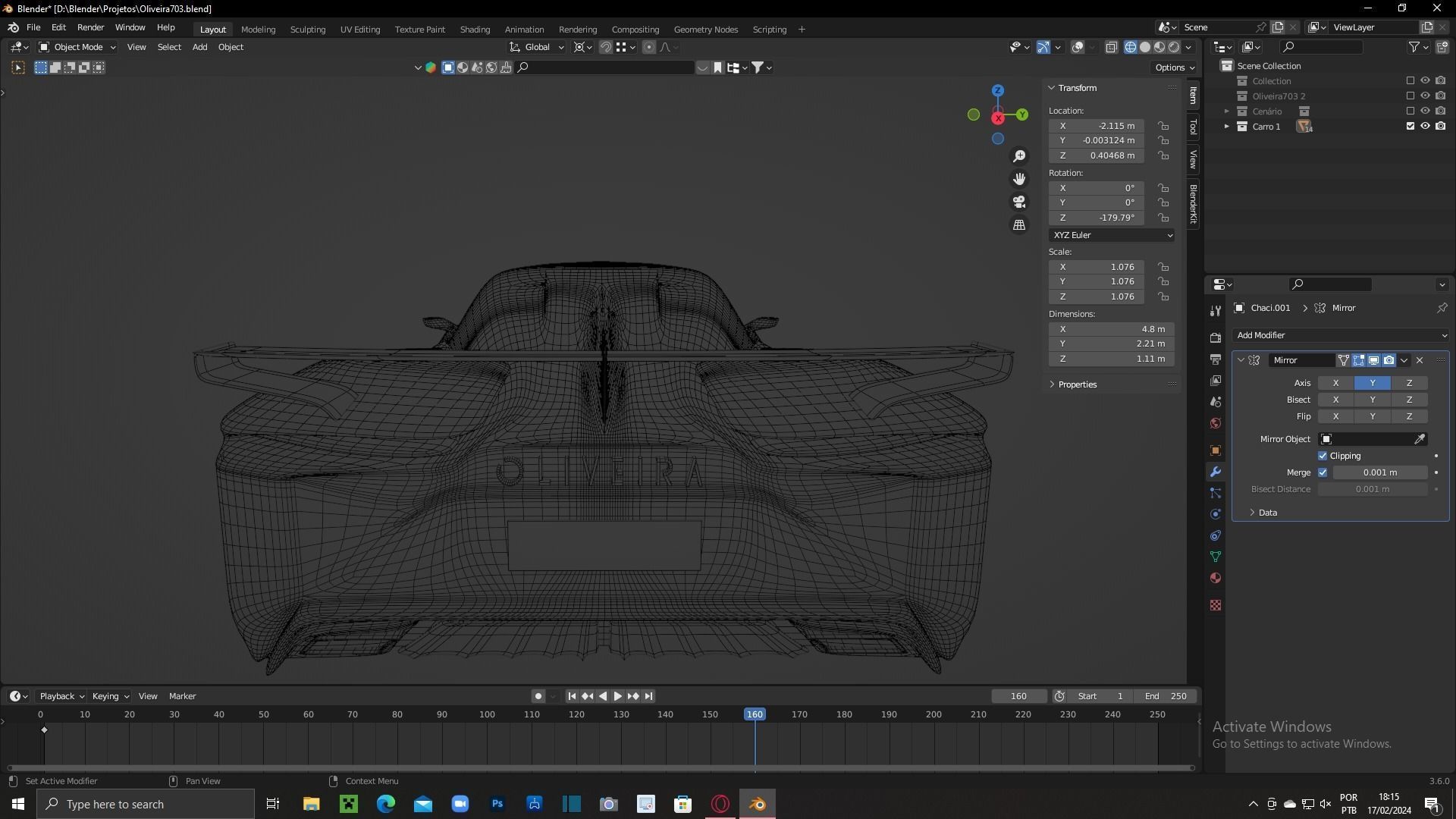Open the Add Modifier dropdown

(x=1341, y=335)
